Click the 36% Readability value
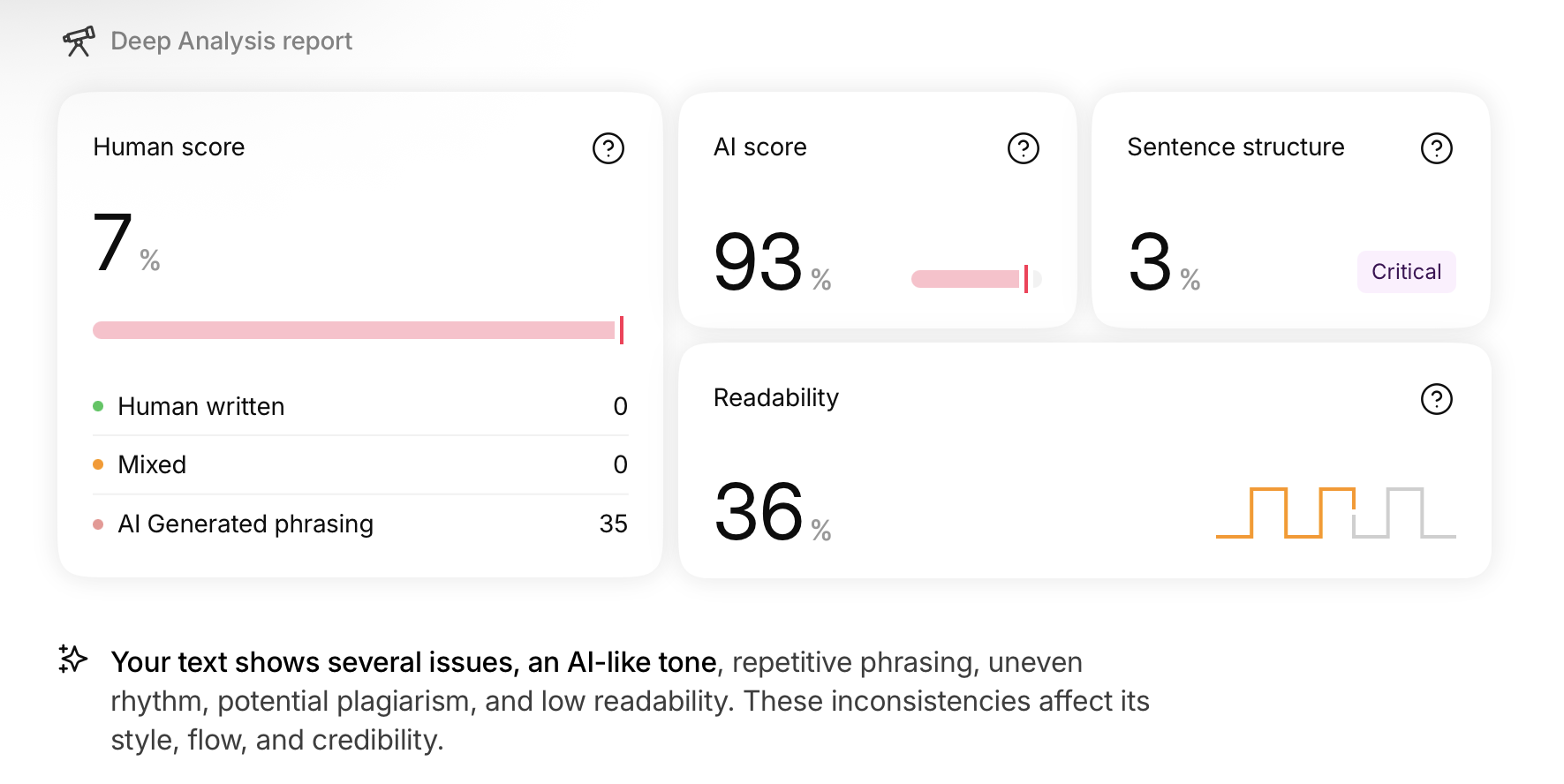This screenshot has width=1564, height=784. [x=772, y=511]
